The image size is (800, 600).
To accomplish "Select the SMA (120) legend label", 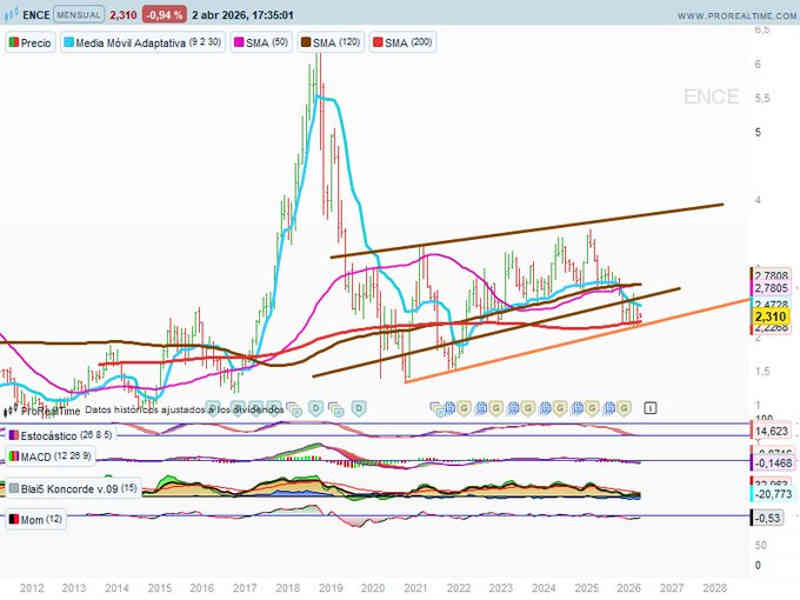I will tap(337, 44).
